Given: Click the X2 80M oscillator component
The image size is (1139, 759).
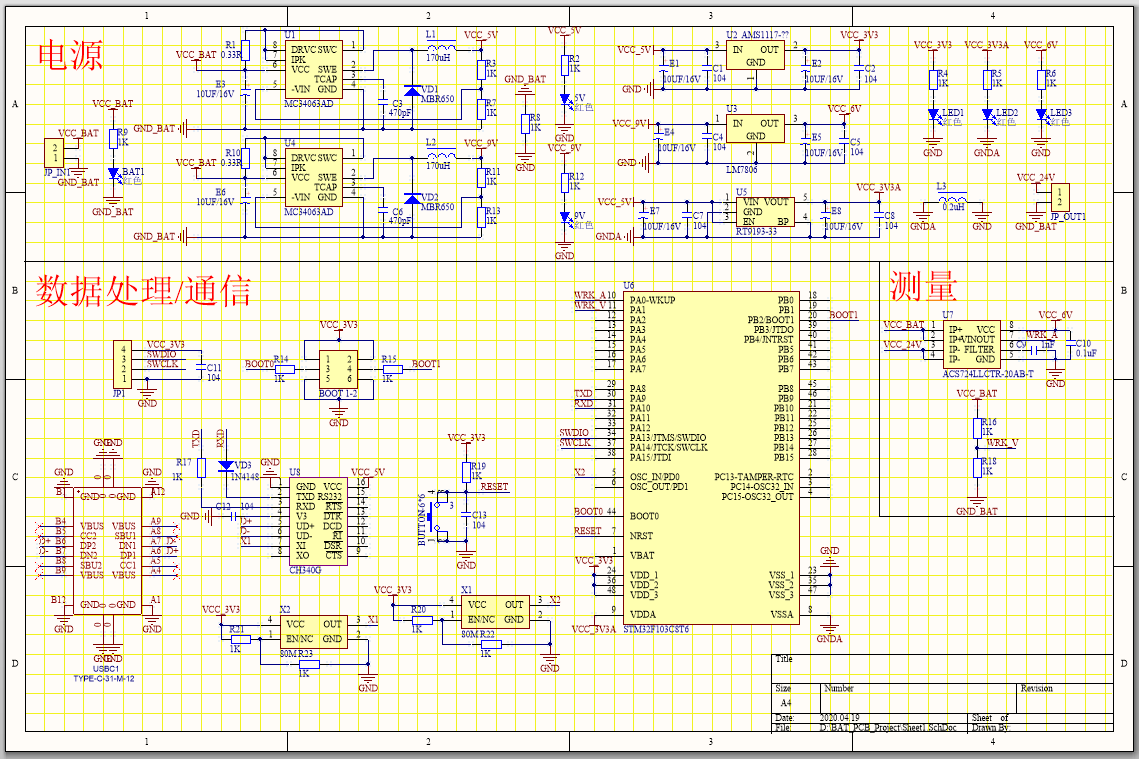Looking at the screenshot, I should 313,630.
